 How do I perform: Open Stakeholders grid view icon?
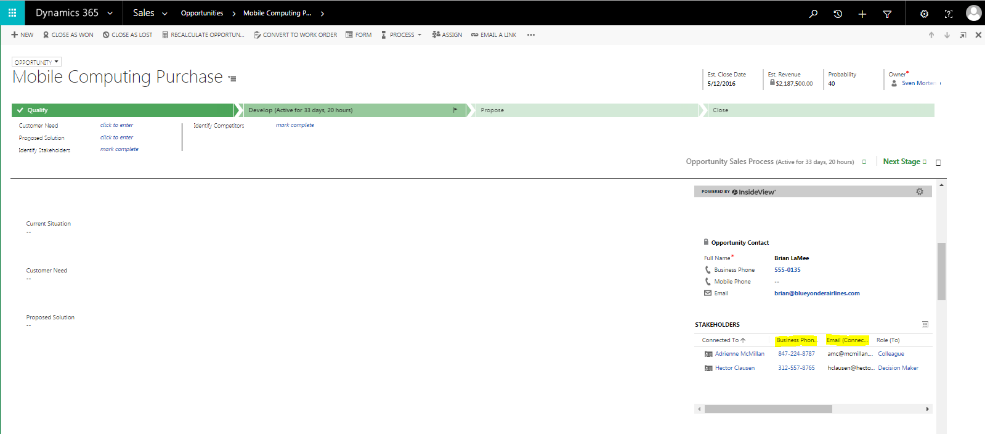tap(925, 324)
